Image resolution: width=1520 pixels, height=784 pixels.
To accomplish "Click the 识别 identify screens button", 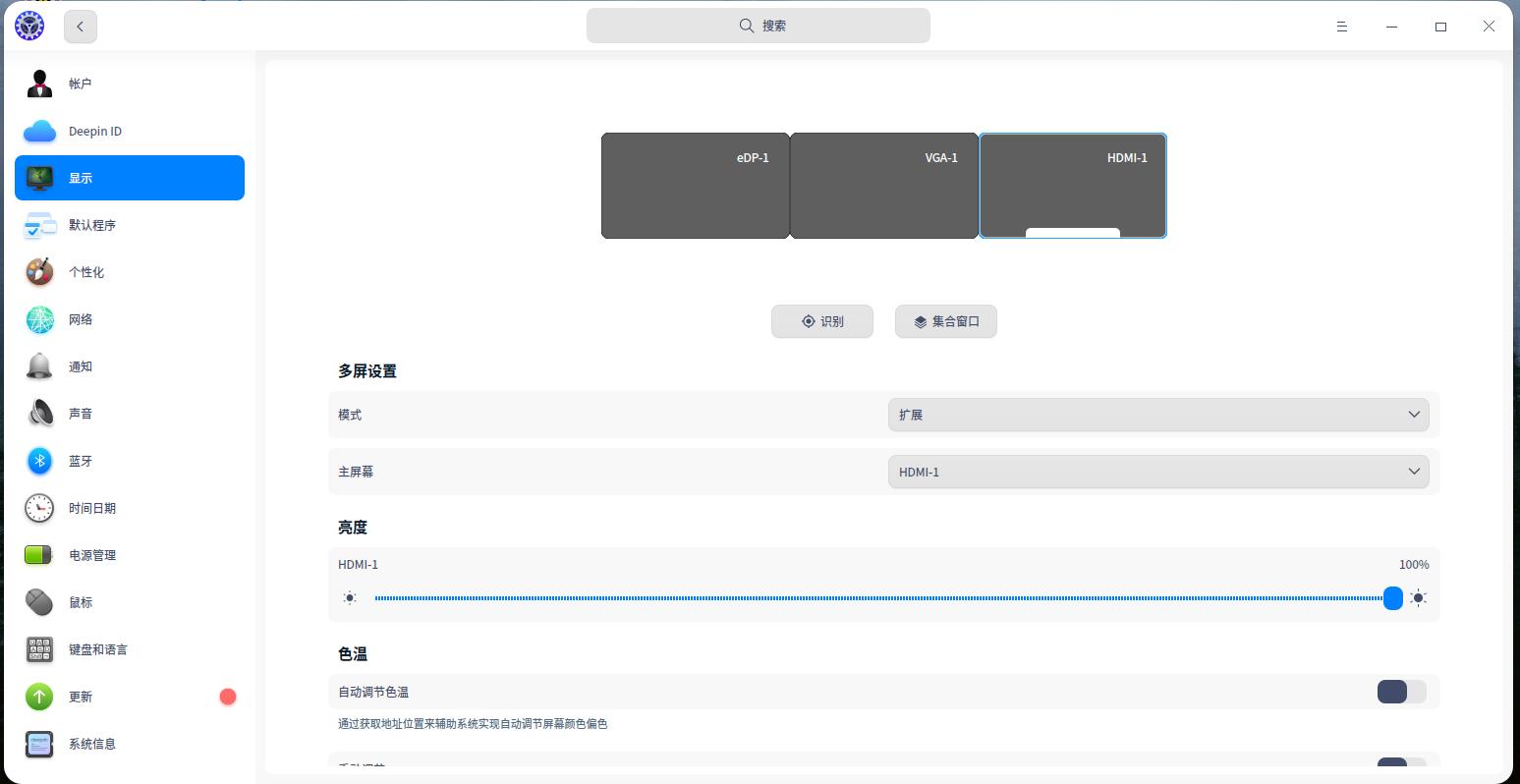I will 822,321.
